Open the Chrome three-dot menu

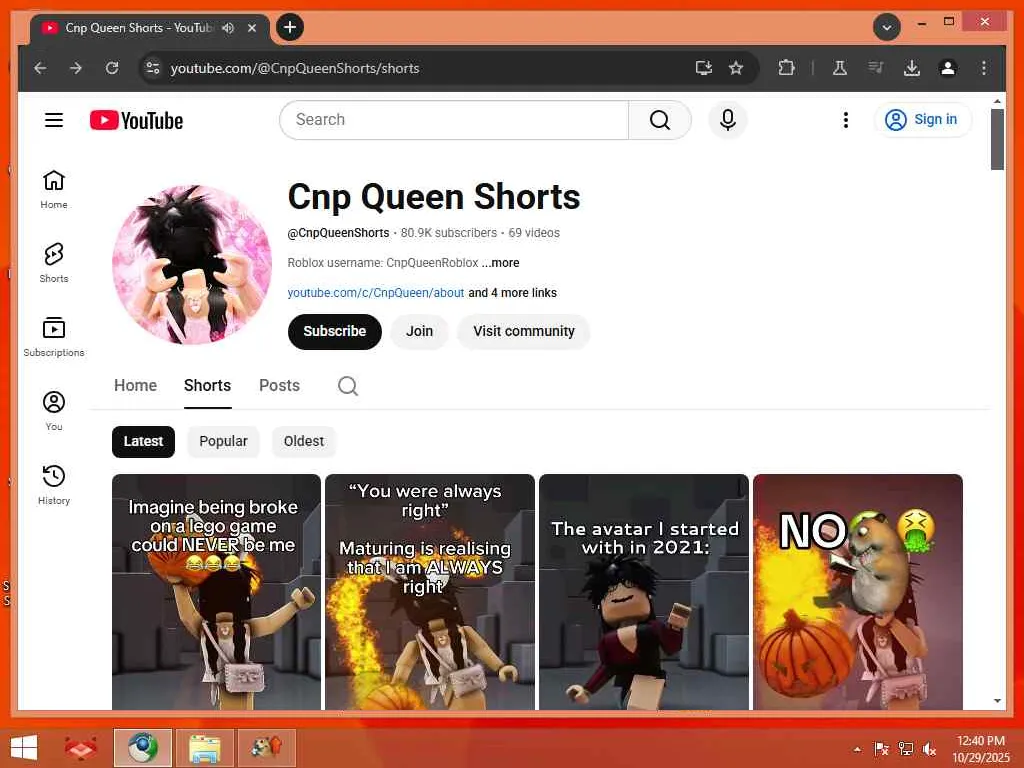coord(984,68)
